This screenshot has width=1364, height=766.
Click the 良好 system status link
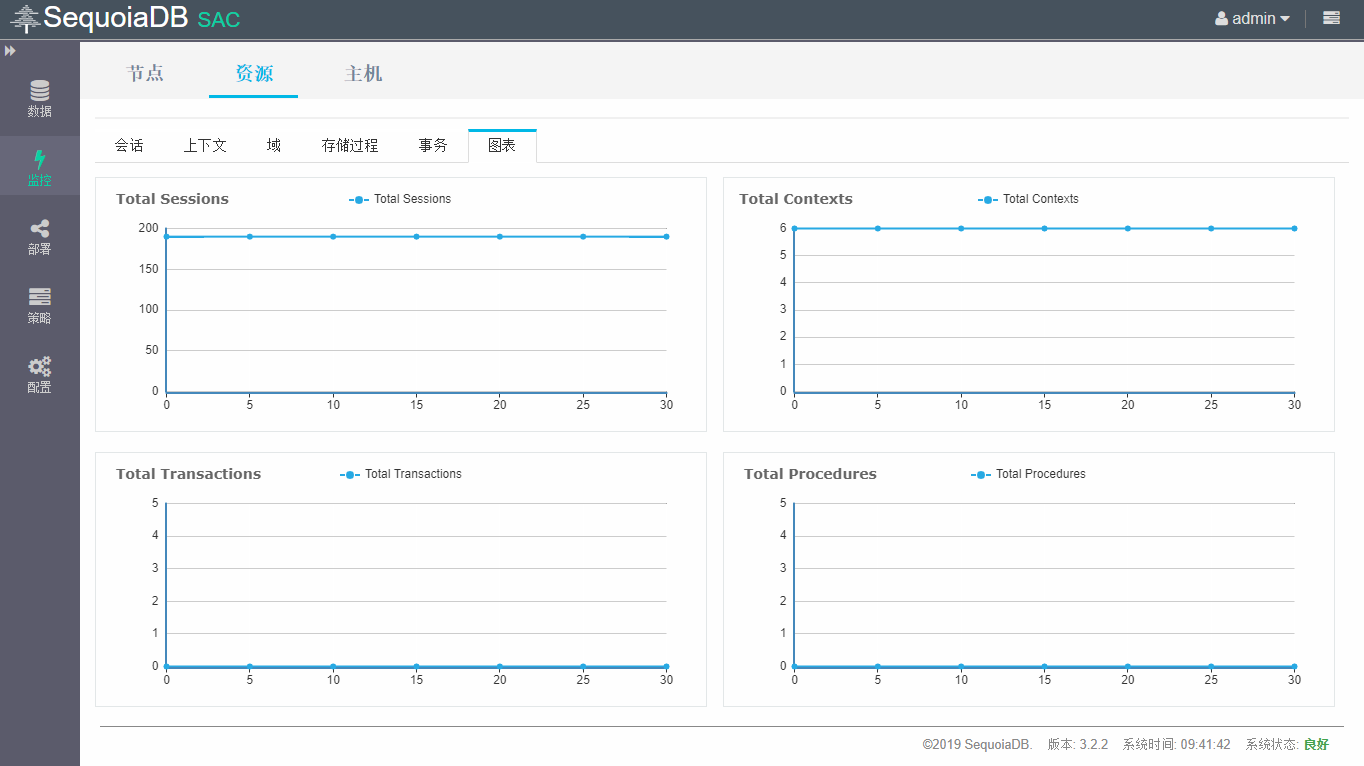click(x=1316, y=745)
